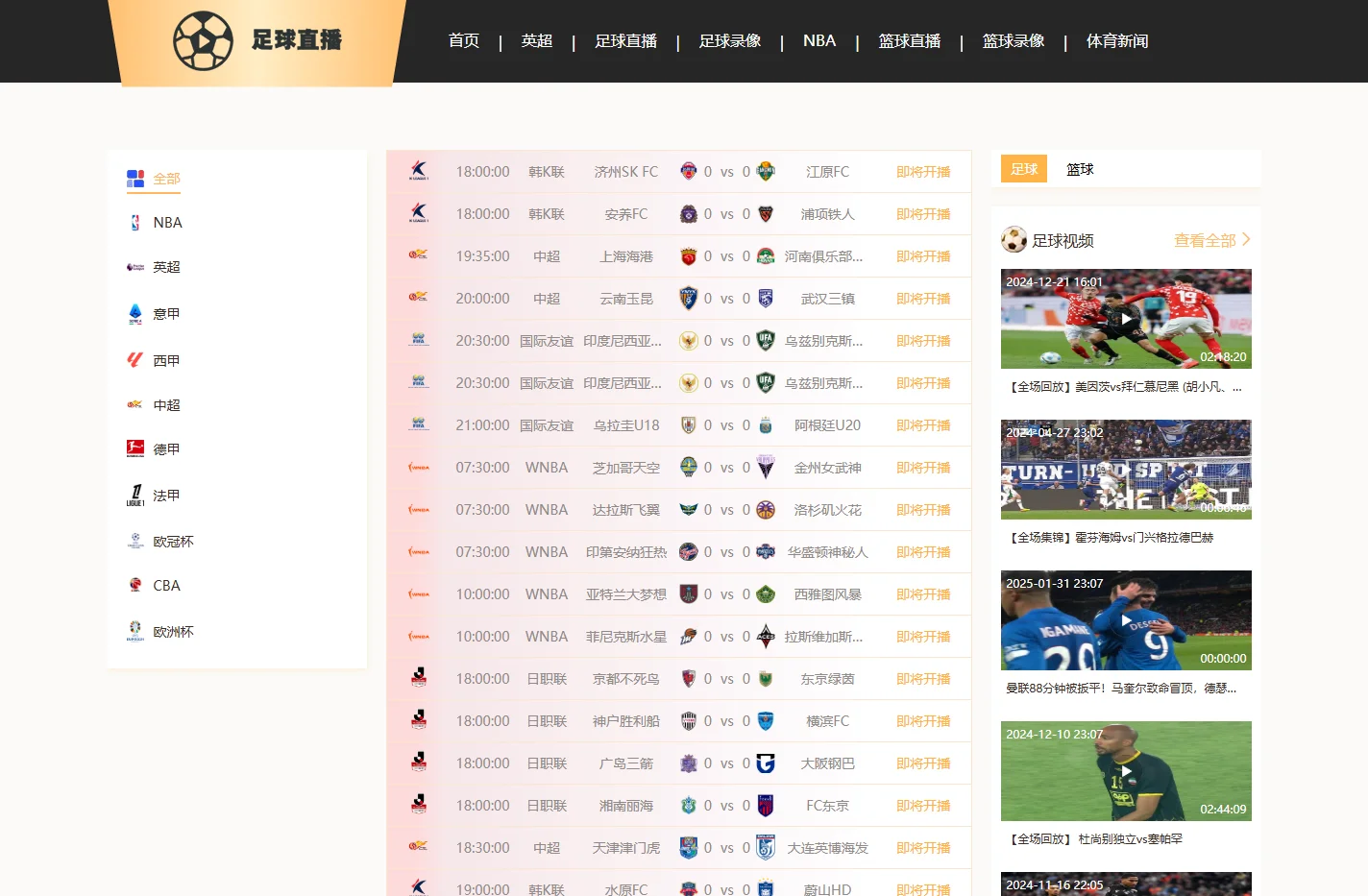The height and width of the screenshot is (896, 1368).
Task: Open NBA in the top navigation
Action: pyautogui.click(x=819, y=41)
